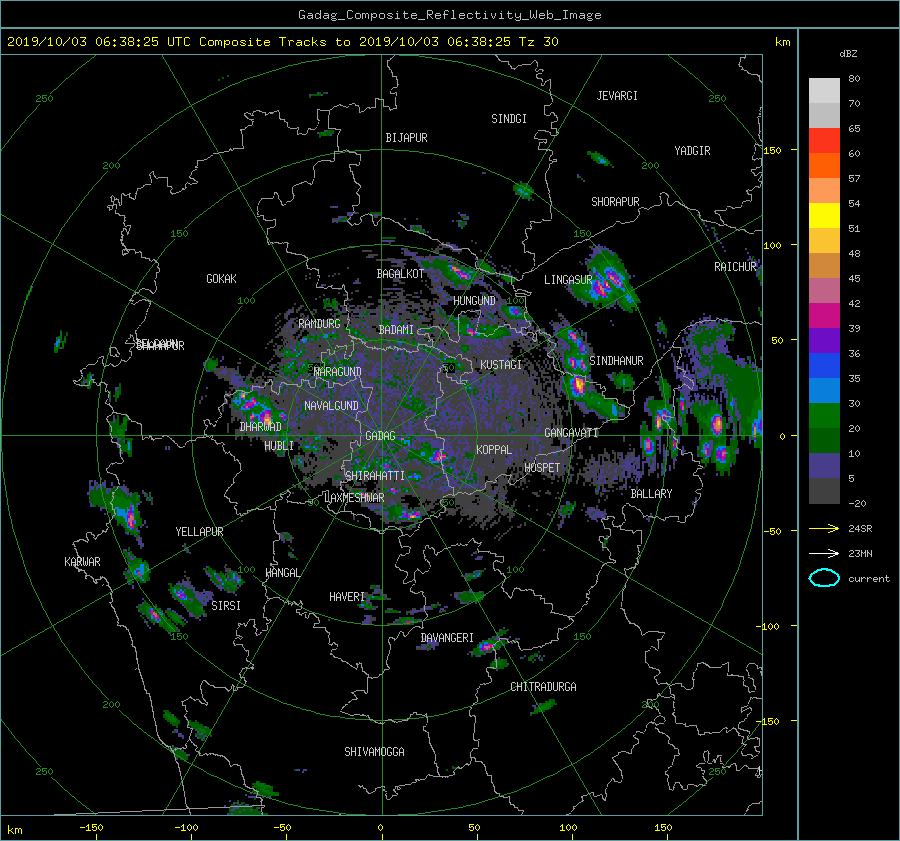This screenshot has width=900, height=841.
Task: Click the DHARWAD city label
Action: tap(261, 427)
